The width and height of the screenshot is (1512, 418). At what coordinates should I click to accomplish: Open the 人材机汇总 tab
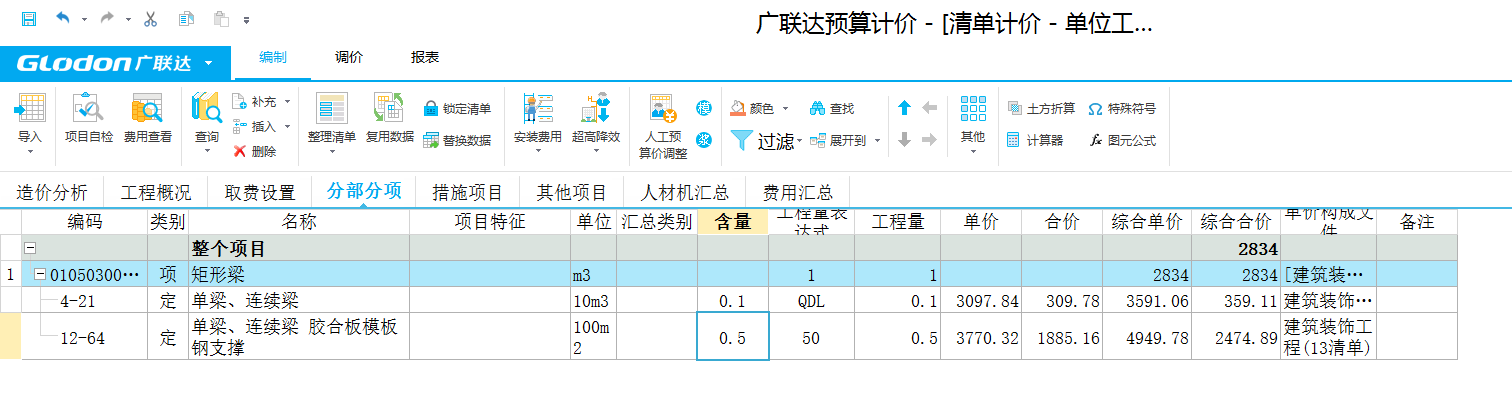pyautogui.click(x=685, y=192)
